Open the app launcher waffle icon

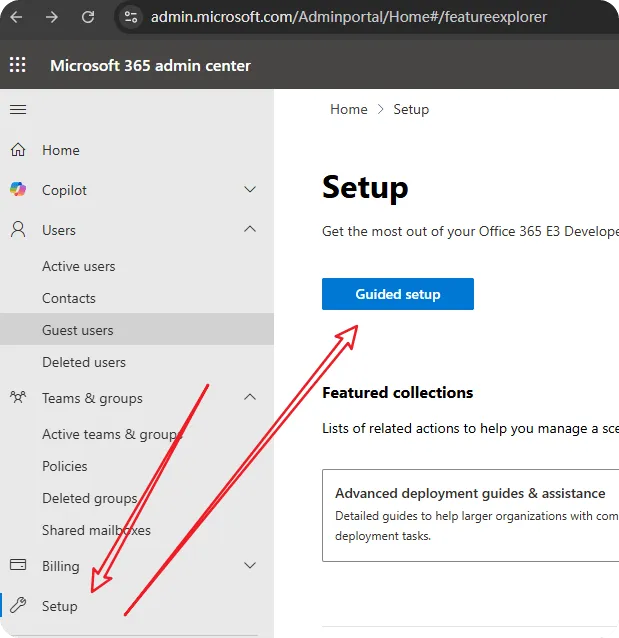click(x=17, y=65)
